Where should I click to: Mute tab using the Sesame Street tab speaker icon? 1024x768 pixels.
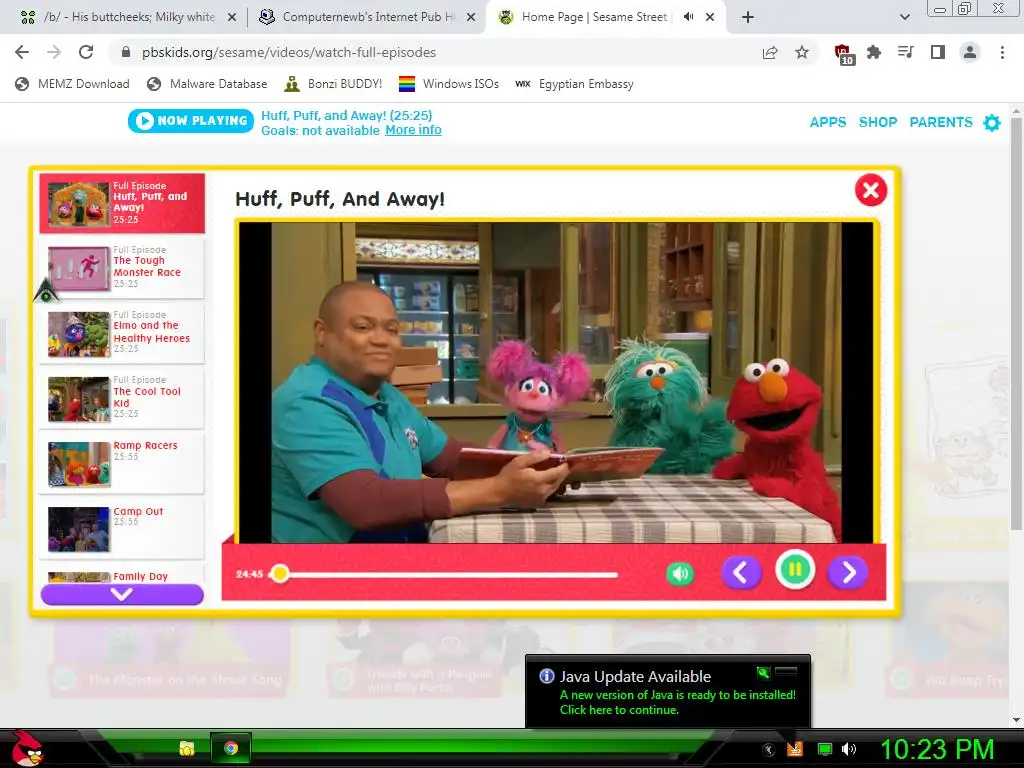pos(688,17)
